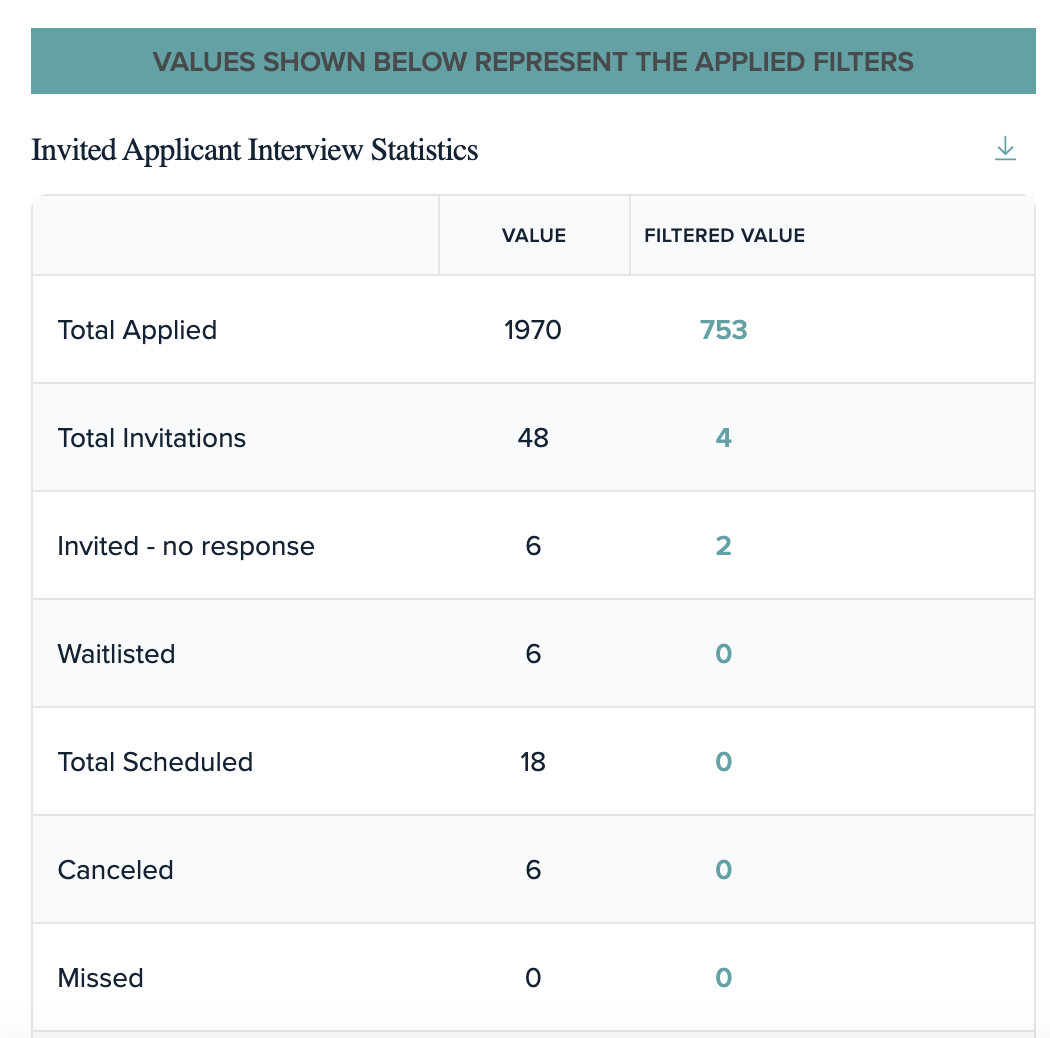This screenshot has height=1038, width=1050.
Task: Open the filtered Total Scheduled value 0
Action: click(723, 761)
